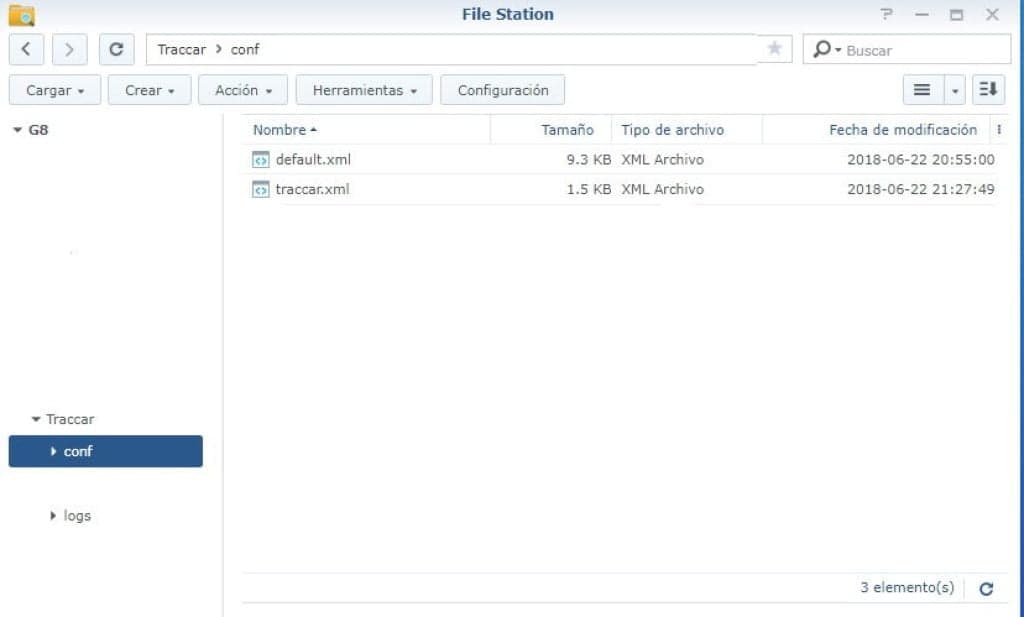Minimize the File Station window
Viewport: 1024px width, 617px height.
pos(921,14)
